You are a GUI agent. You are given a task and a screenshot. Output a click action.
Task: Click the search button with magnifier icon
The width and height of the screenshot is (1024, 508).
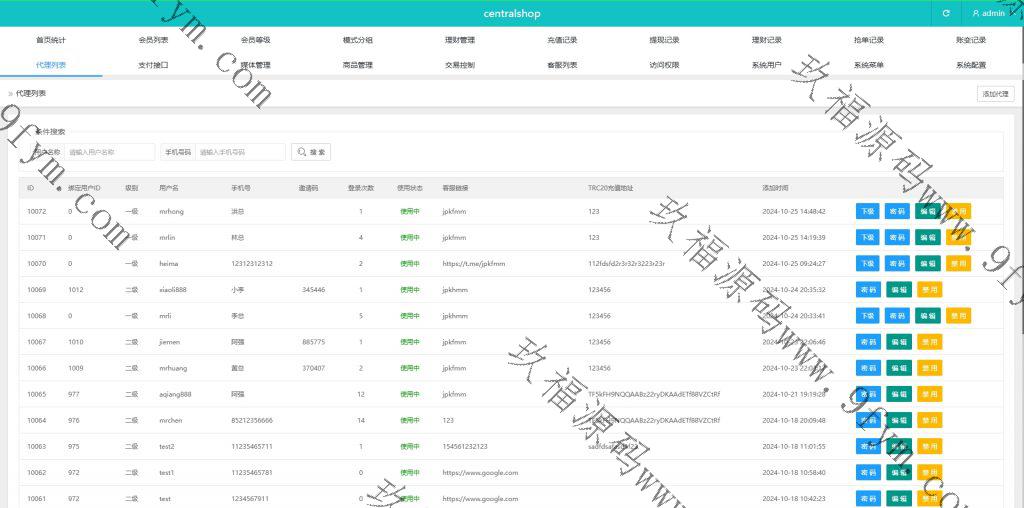click(x=311, y=152)
